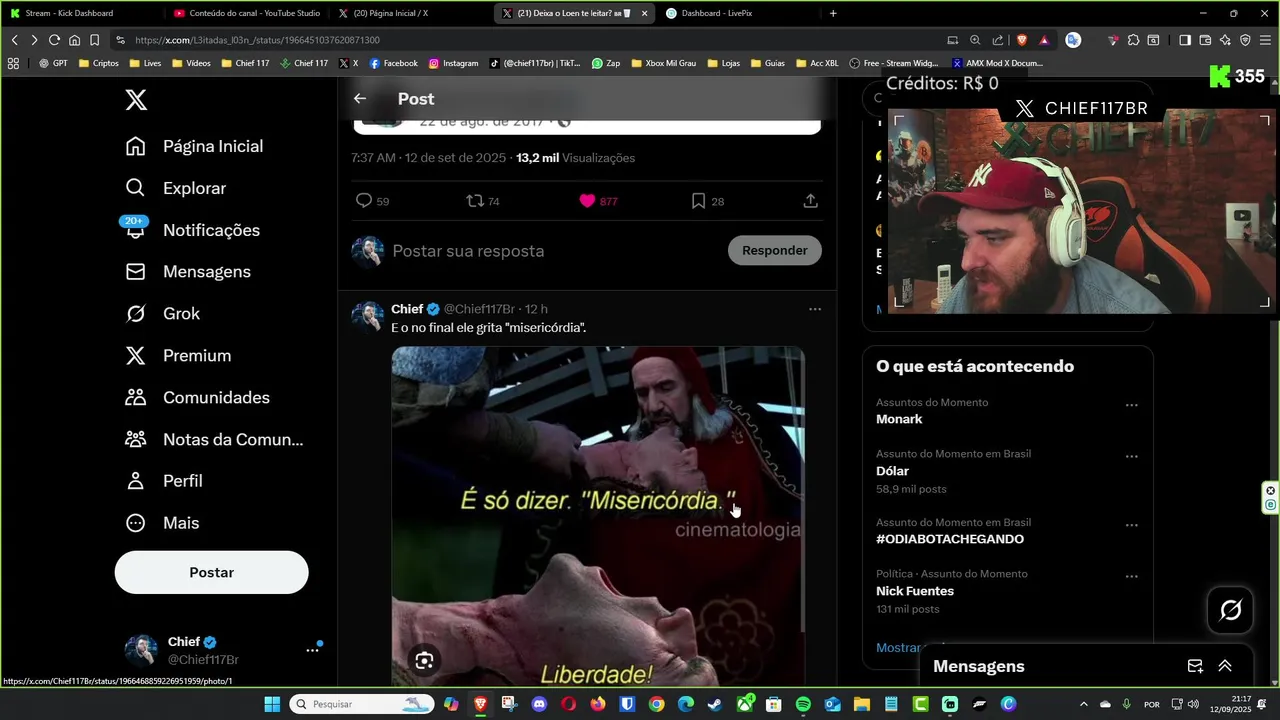Click the share post icon
Image resolution: width=1280 pixels, height=720 pixels.
coord(811,201)
